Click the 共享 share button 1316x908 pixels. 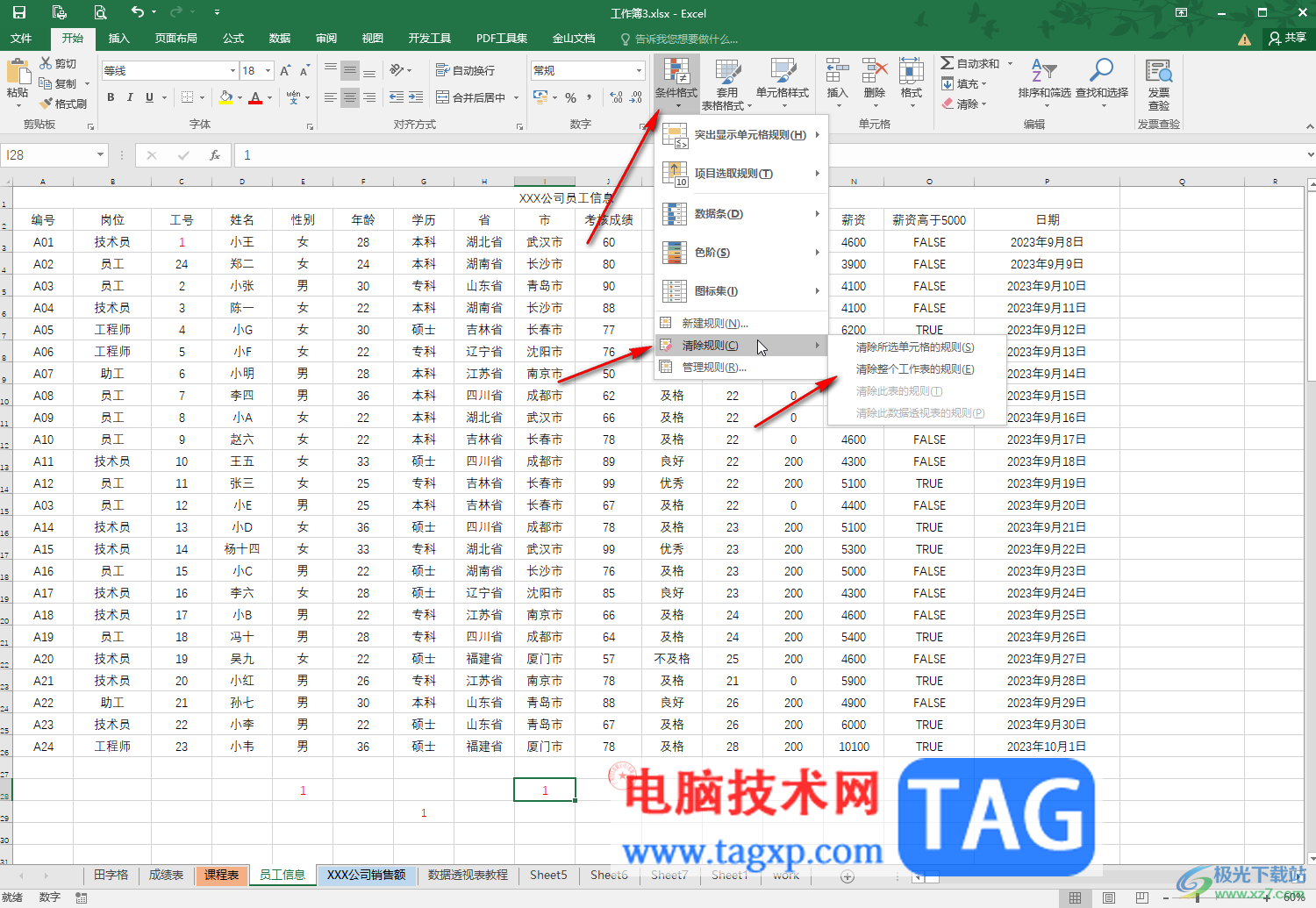pyautogui.click(x=1287, y=39)
